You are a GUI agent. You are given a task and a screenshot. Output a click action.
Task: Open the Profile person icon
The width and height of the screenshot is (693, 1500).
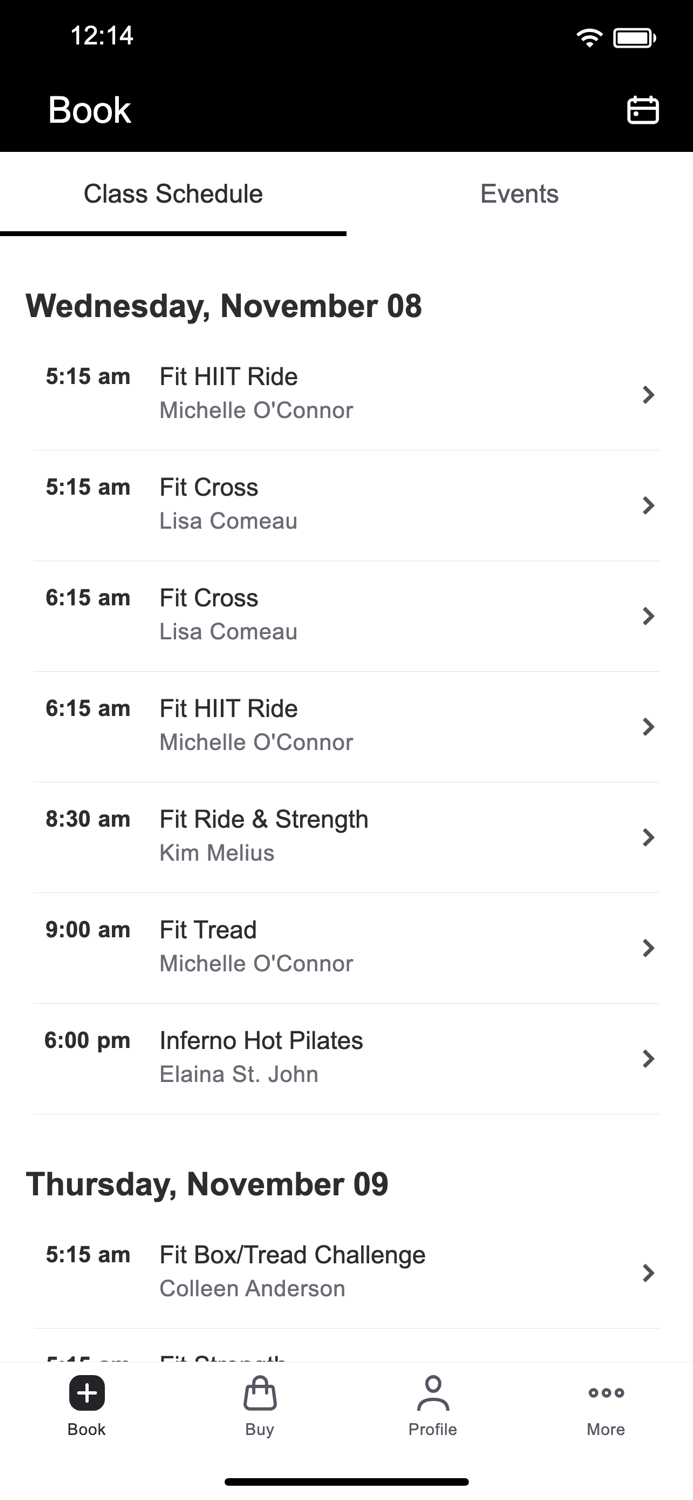pyautogui.click(x=432, y=1392)
